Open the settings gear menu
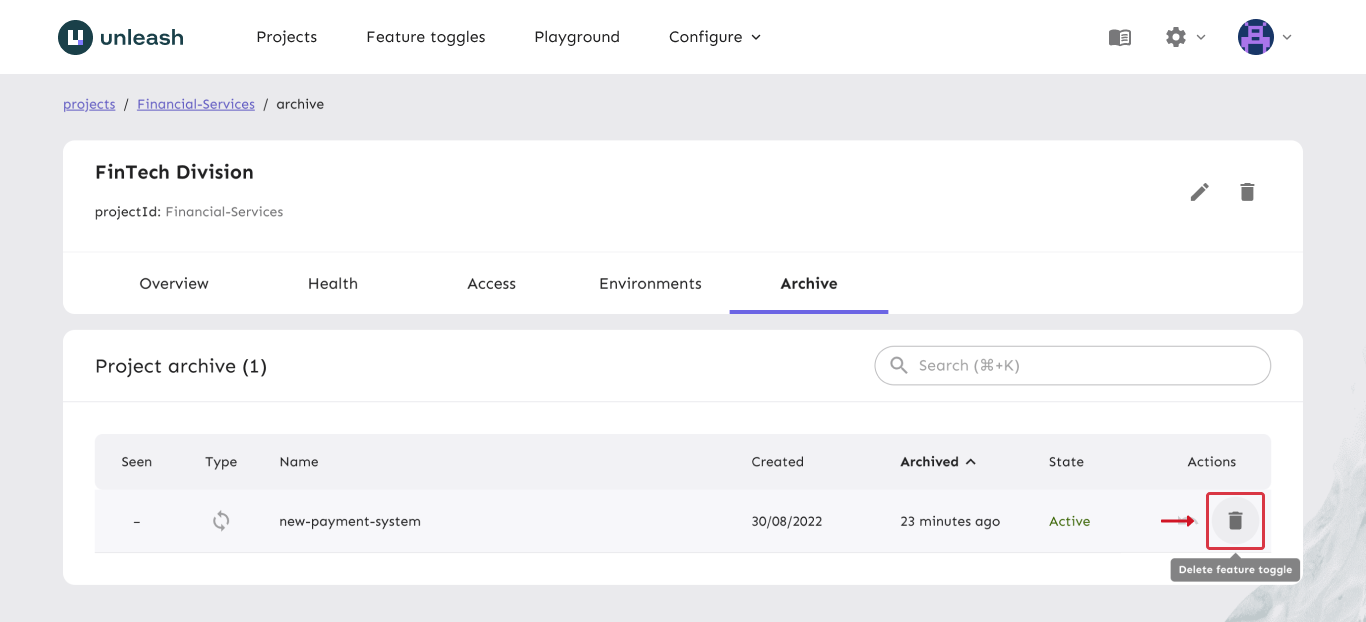The width and height of the screenshot is (1366, 622). [x=1176, y=37]
